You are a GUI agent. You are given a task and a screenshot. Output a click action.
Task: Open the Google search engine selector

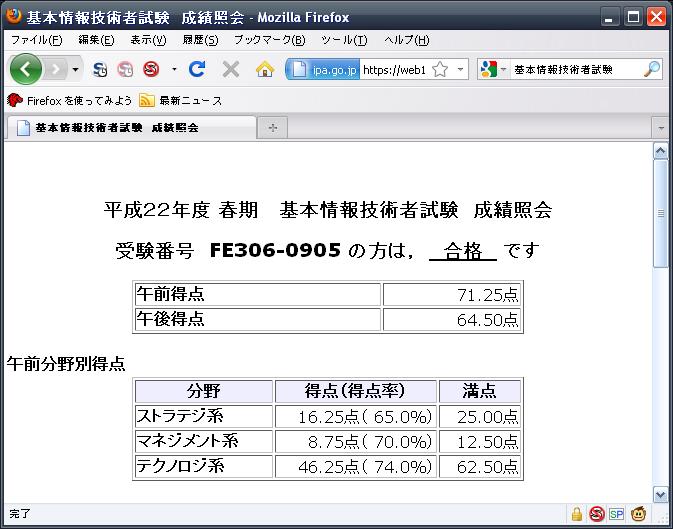pos(494,69)
